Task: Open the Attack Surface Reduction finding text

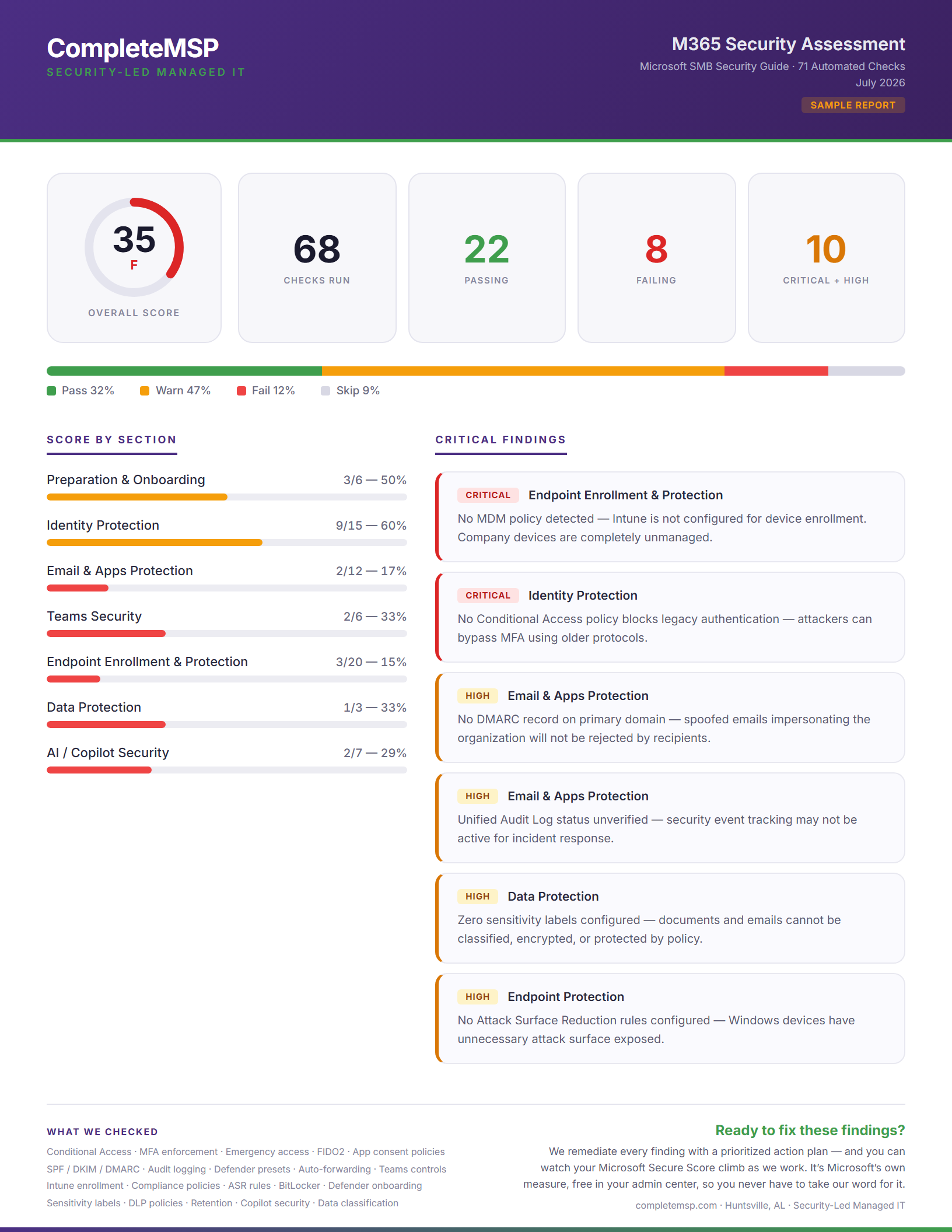Action: [x=656, y=1030]
